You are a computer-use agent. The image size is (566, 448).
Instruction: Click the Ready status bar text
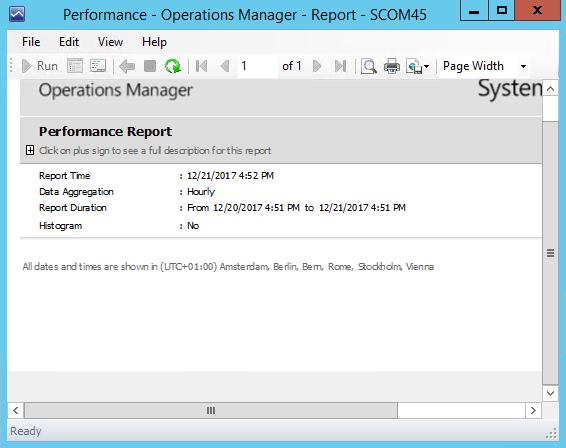[26, 431]
